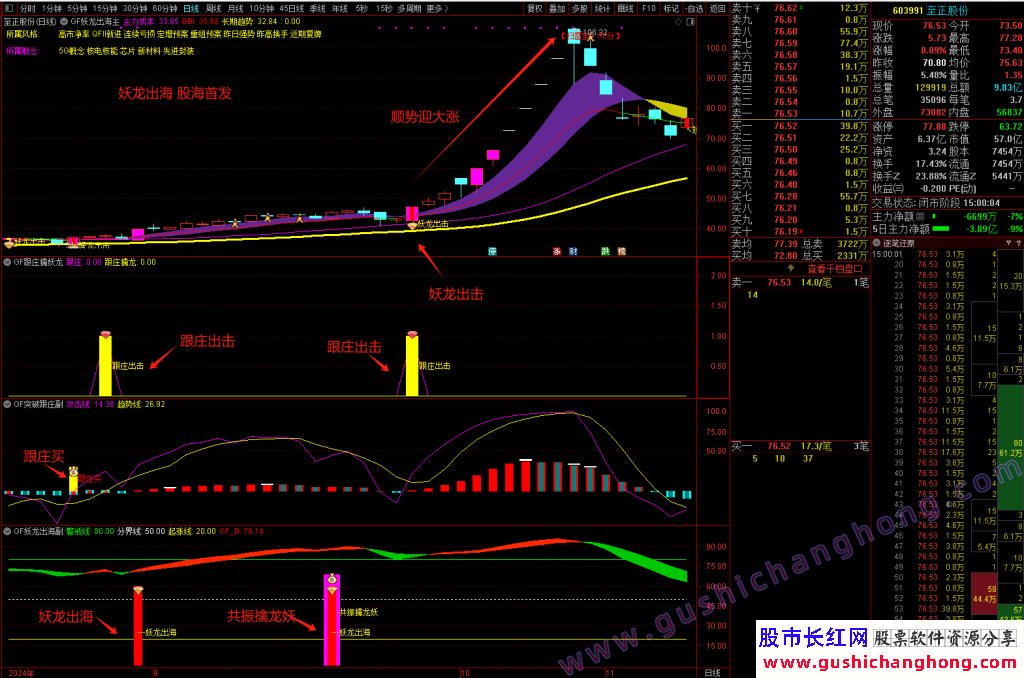Switch to the 60分钟 period
The image size is (1024, 678).
(165, 8)
